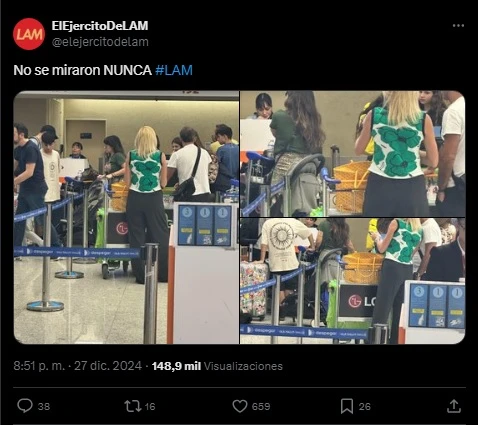Image resolution: width=478 pixels, height=425 pixels.
Task: Bookmark the tweet with the bookmark icon
Action: tap(347, 406)
